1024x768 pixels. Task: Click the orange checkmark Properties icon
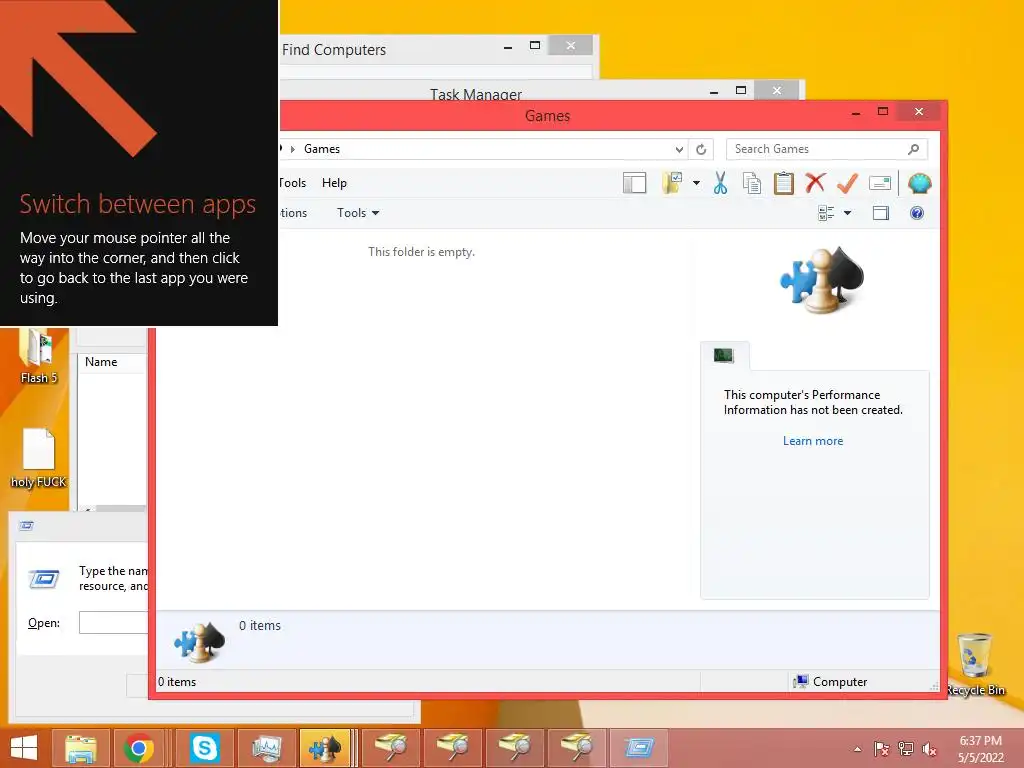coord(847,184)
